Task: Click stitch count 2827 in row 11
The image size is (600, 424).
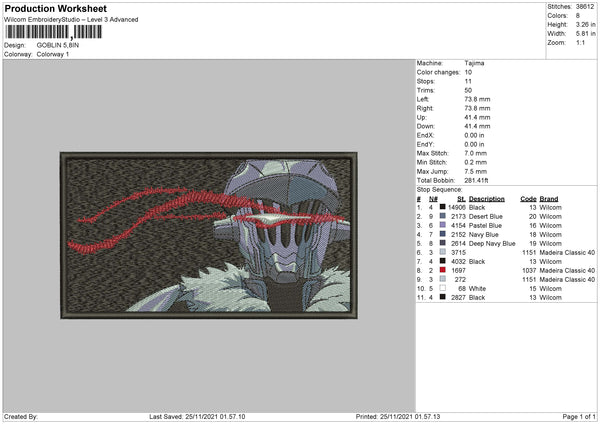Action: click(x=458, y=298)
